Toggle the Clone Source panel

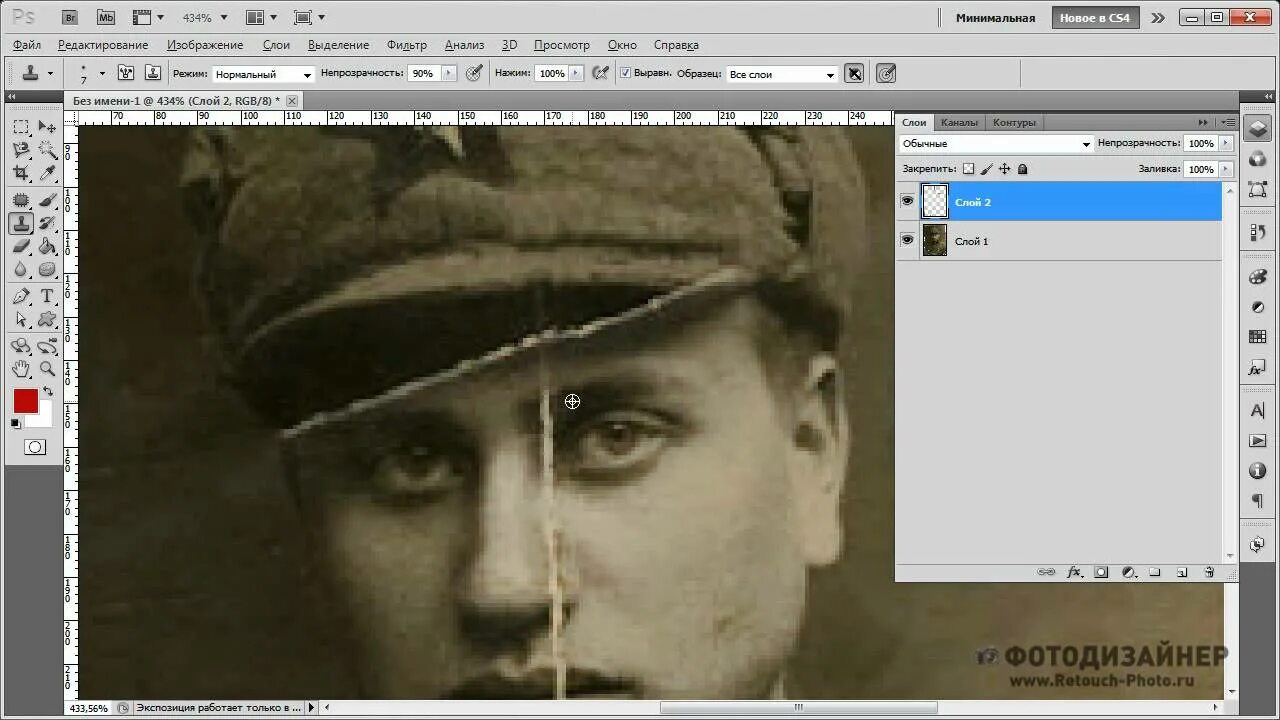click(153, 73)
